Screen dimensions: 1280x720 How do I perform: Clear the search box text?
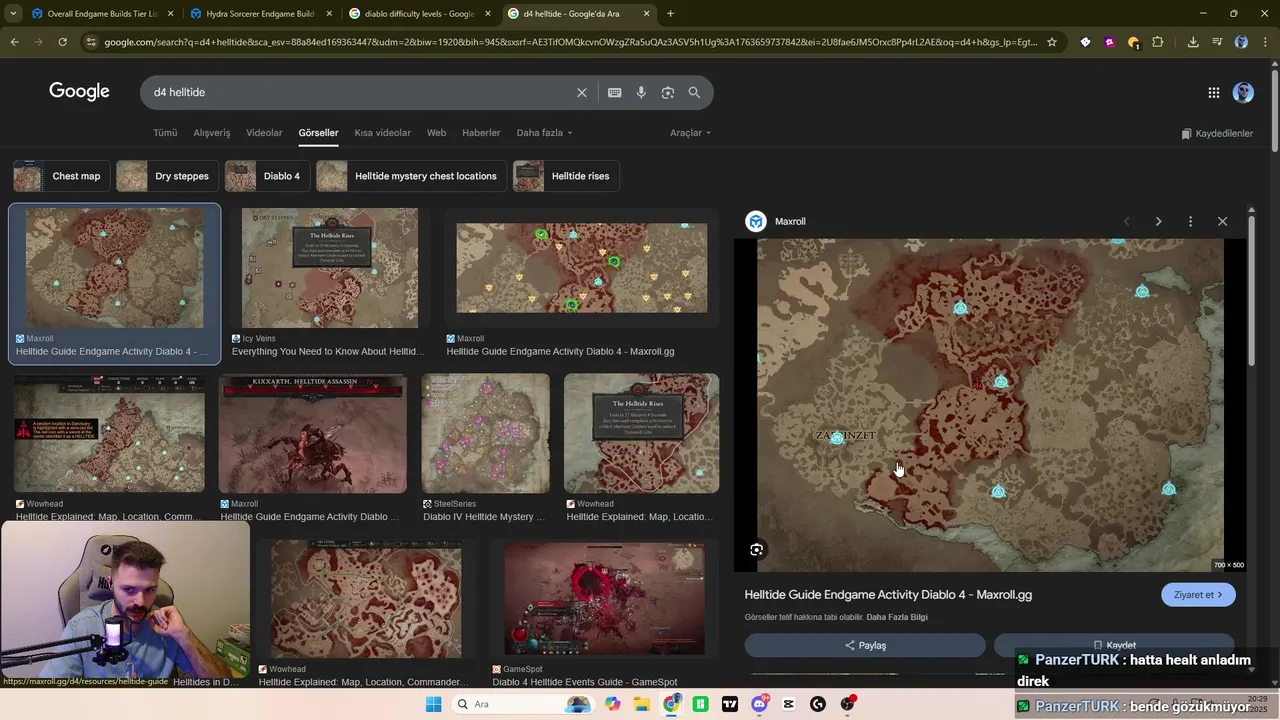(582, 92)
